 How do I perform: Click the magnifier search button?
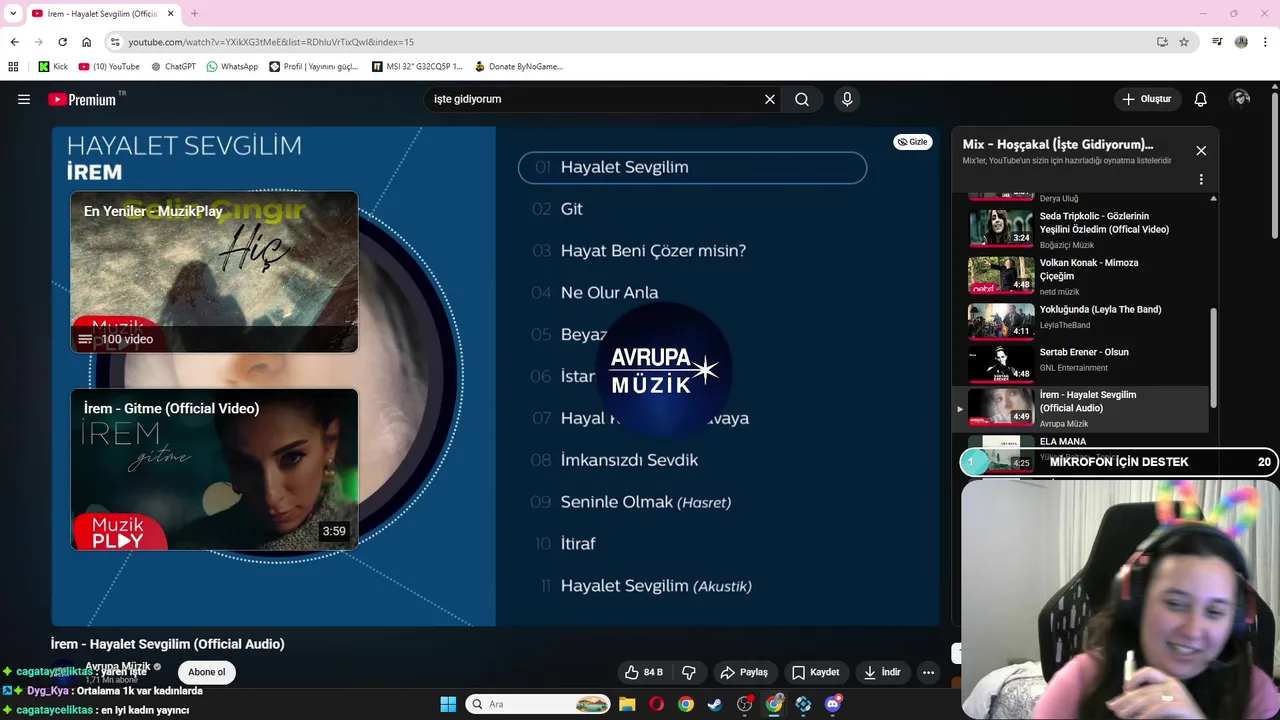tap(802, 99)
